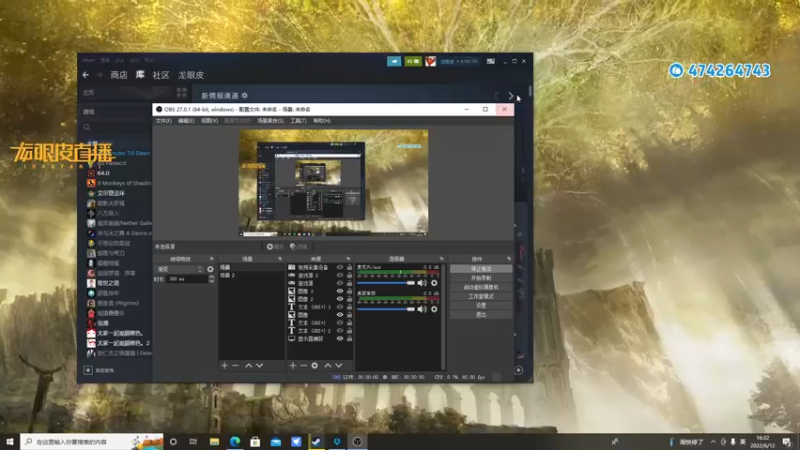
Task: Remove selected scene with minus icon
Action: click(235, 365)
